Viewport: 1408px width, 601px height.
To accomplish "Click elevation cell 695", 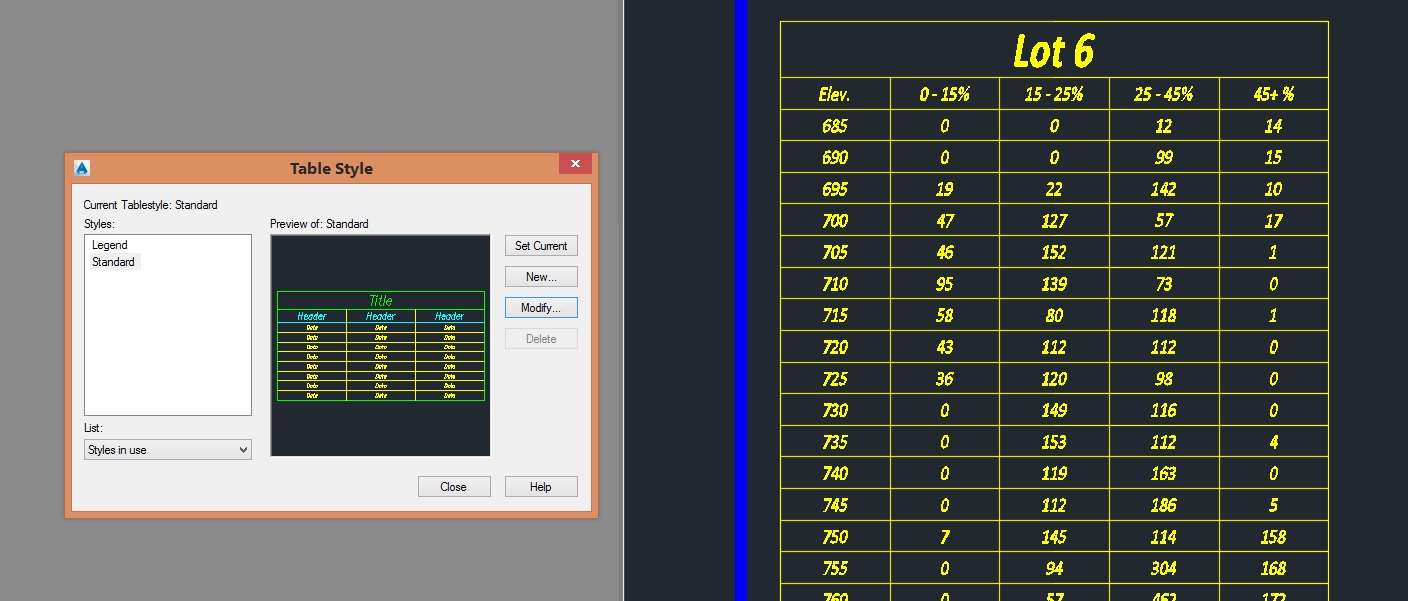I will coord(835,189).
